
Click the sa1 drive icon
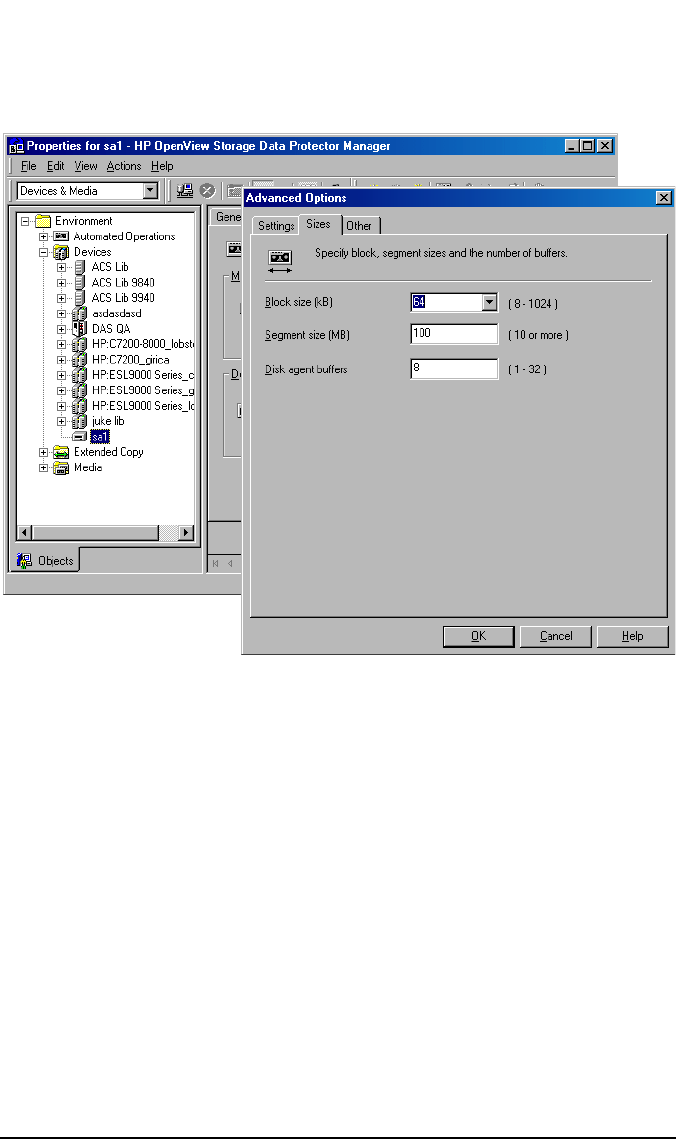(x=80, y=437)
